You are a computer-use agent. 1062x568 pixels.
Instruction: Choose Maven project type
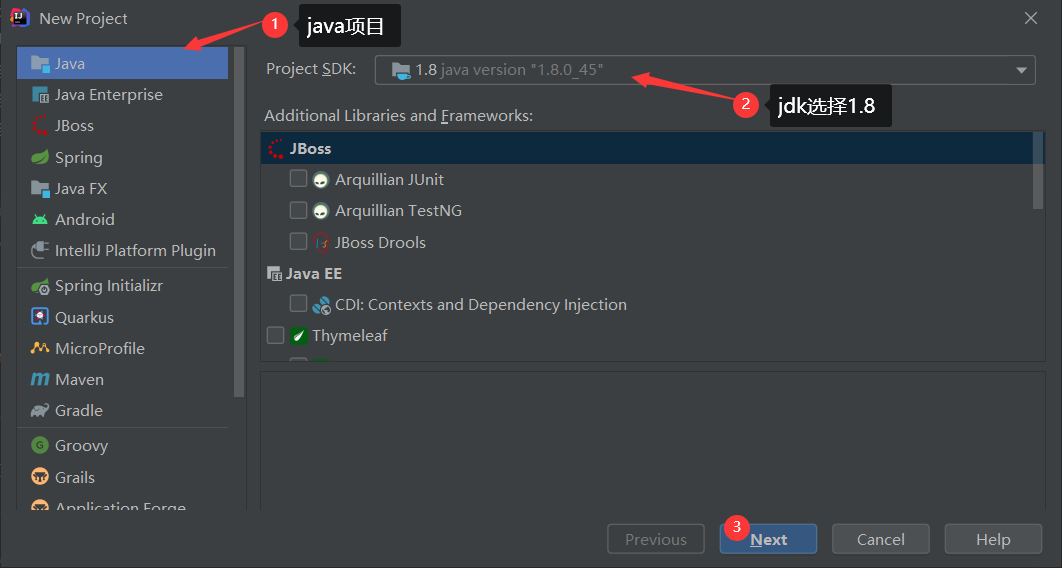pos(123,380)
